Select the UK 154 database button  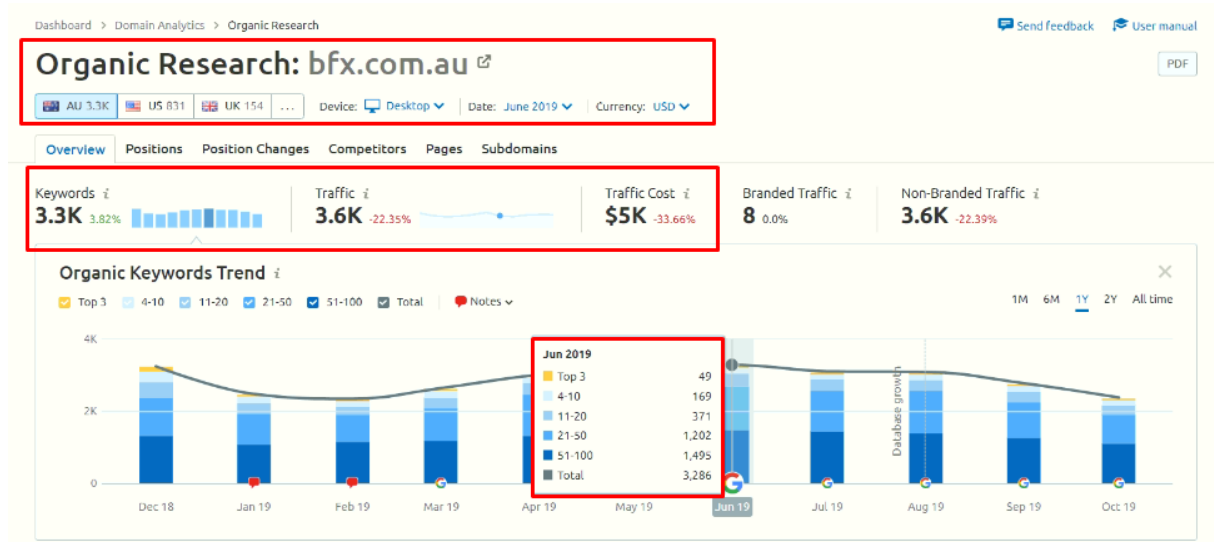tap(233, 106)
